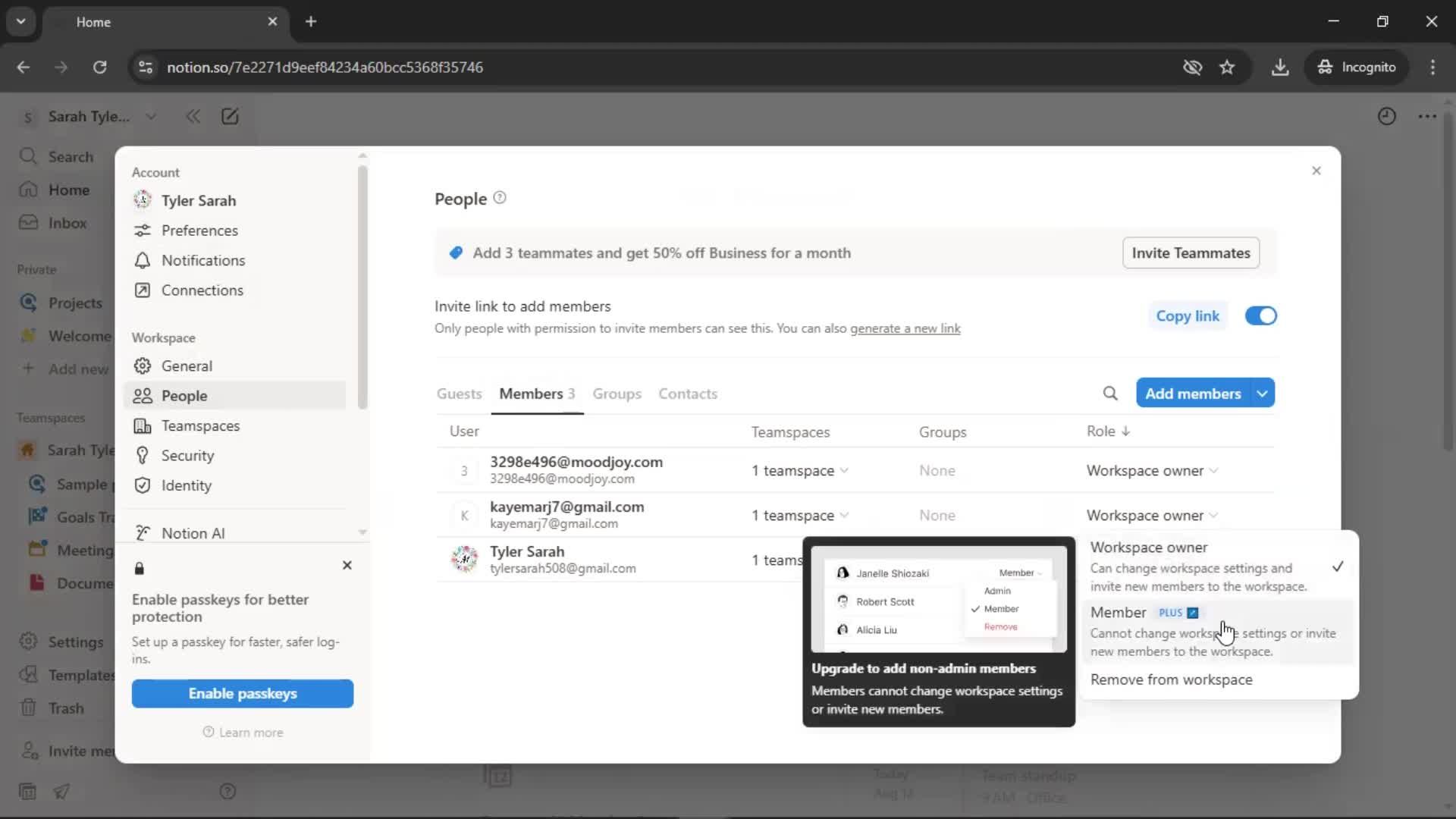This screenshot has height=819, width=1456.
Task: Click the settings sidebar scrollbar
Action: coord(362,288)
